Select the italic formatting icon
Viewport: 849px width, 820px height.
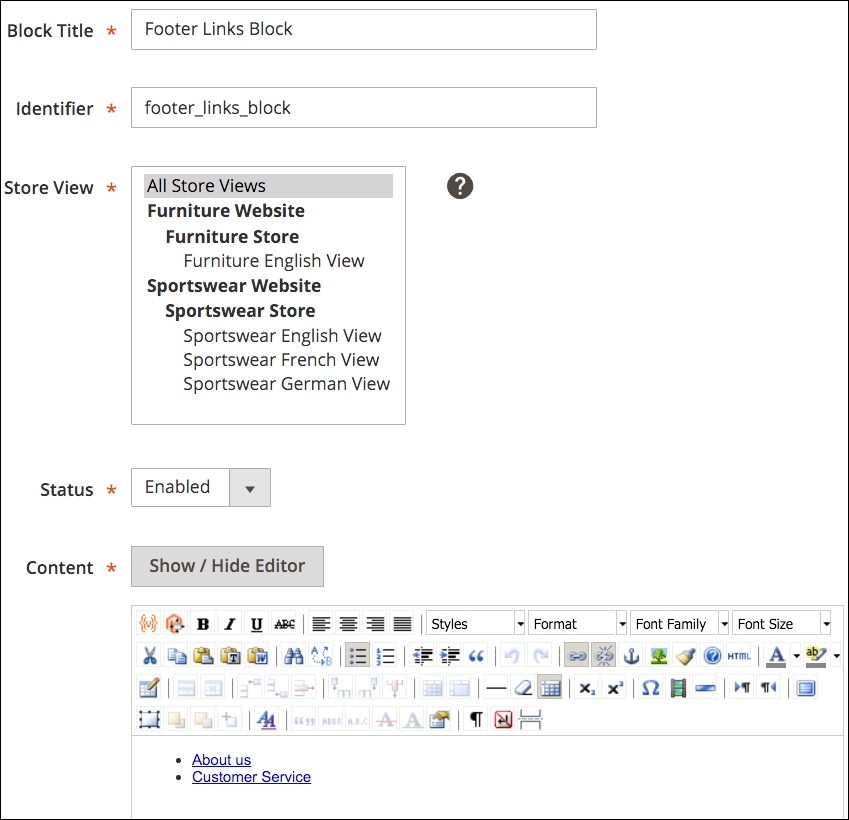click(229, 623)
